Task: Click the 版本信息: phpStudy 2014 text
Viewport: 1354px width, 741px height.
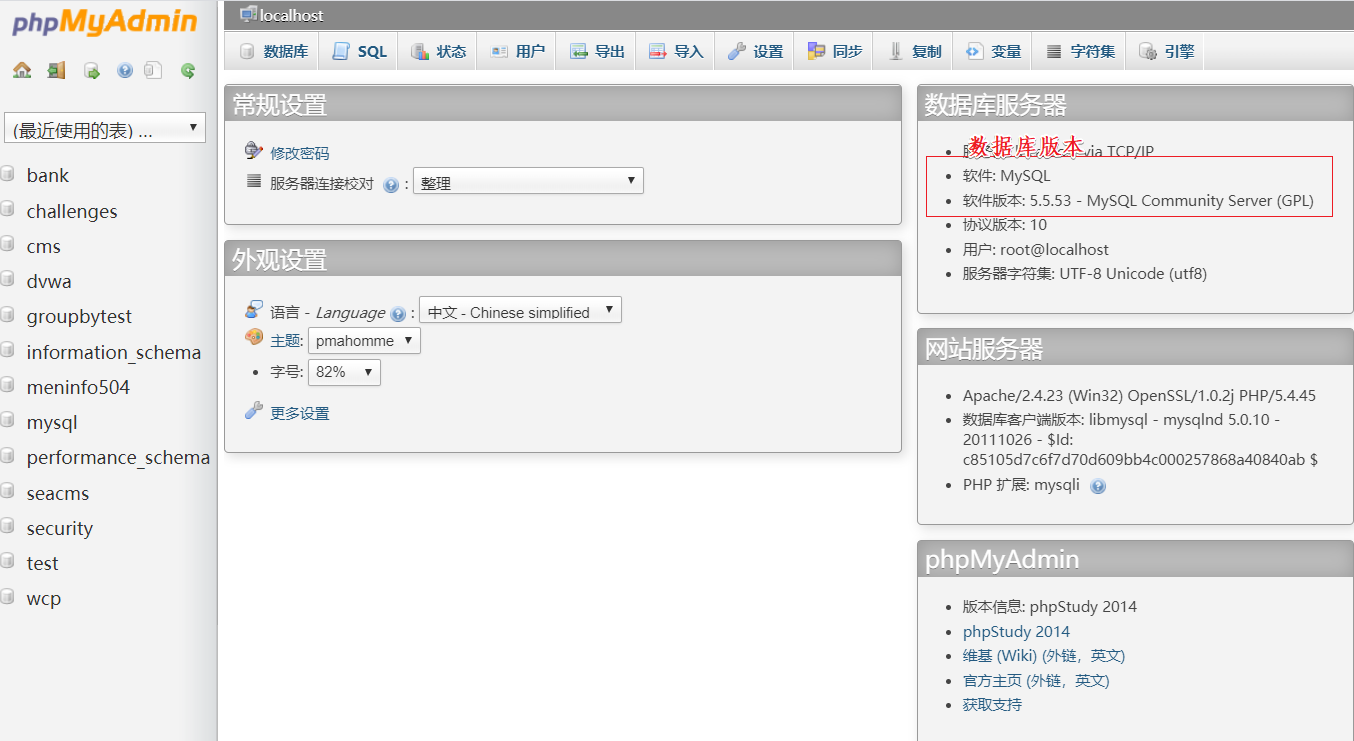Action: [1050, 607]
